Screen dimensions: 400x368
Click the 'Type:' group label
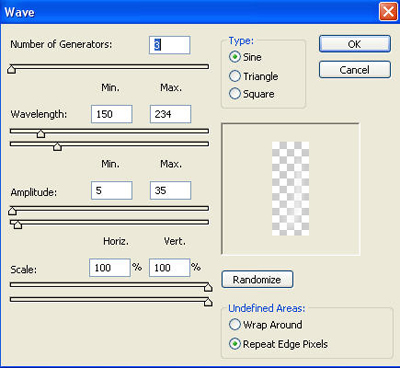(241, 41)
